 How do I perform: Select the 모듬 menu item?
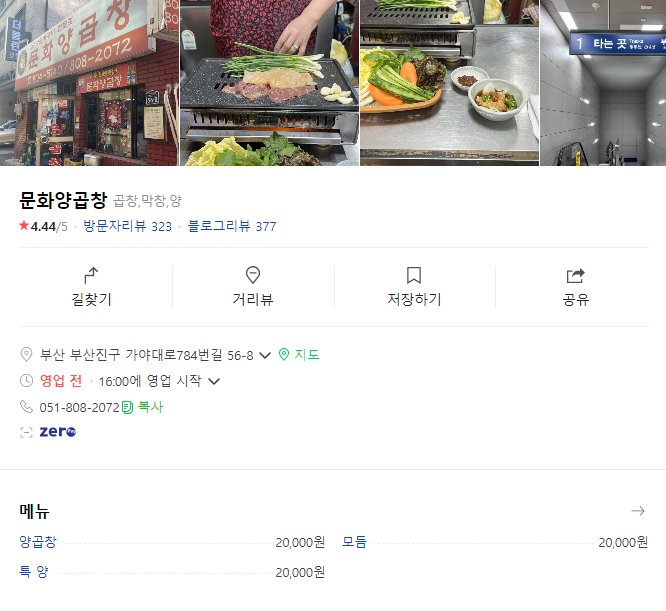[x=354, y=542]
